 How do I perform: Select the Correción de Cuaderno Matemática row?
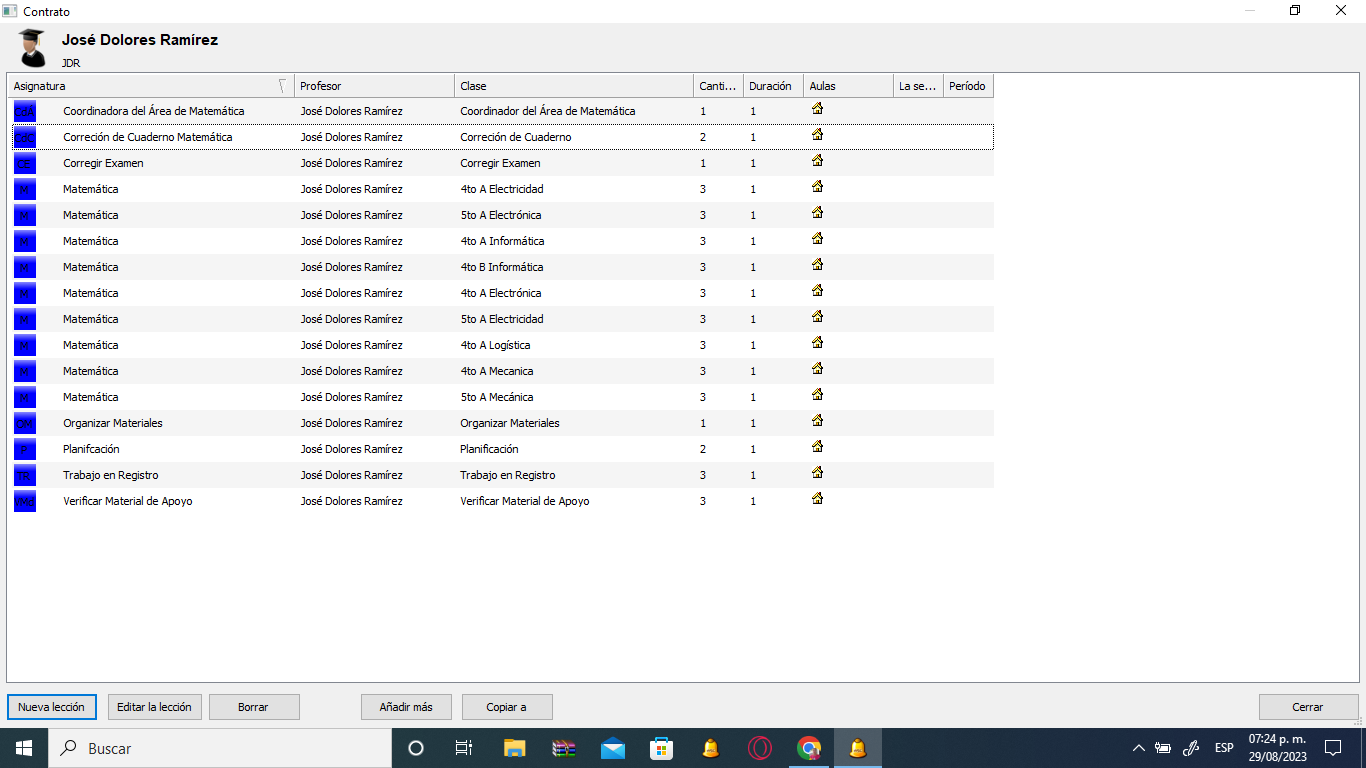pos(502,137)
